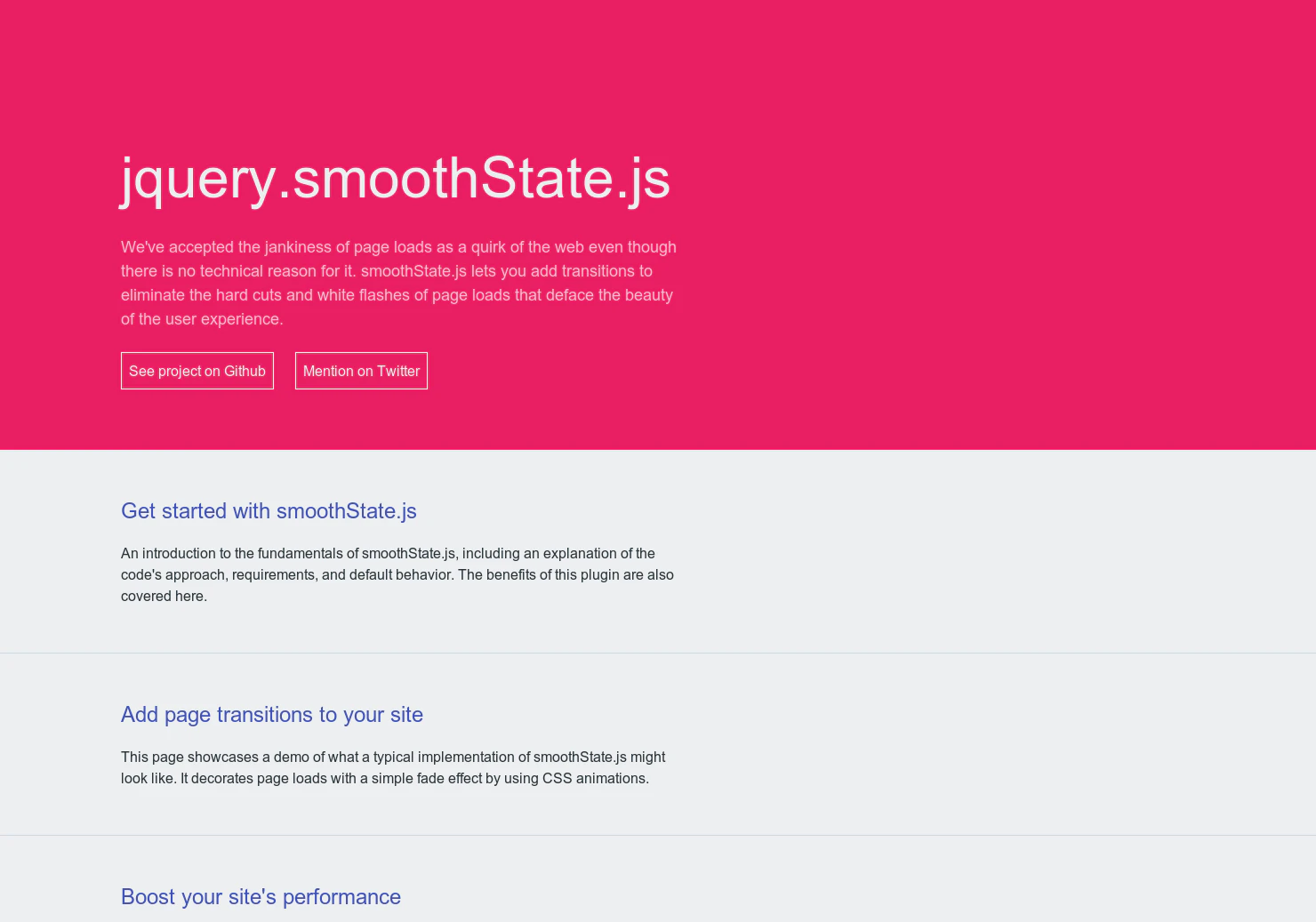
Task: Click 'covered here.' at end of introduction paragraph
Action: 164,597
